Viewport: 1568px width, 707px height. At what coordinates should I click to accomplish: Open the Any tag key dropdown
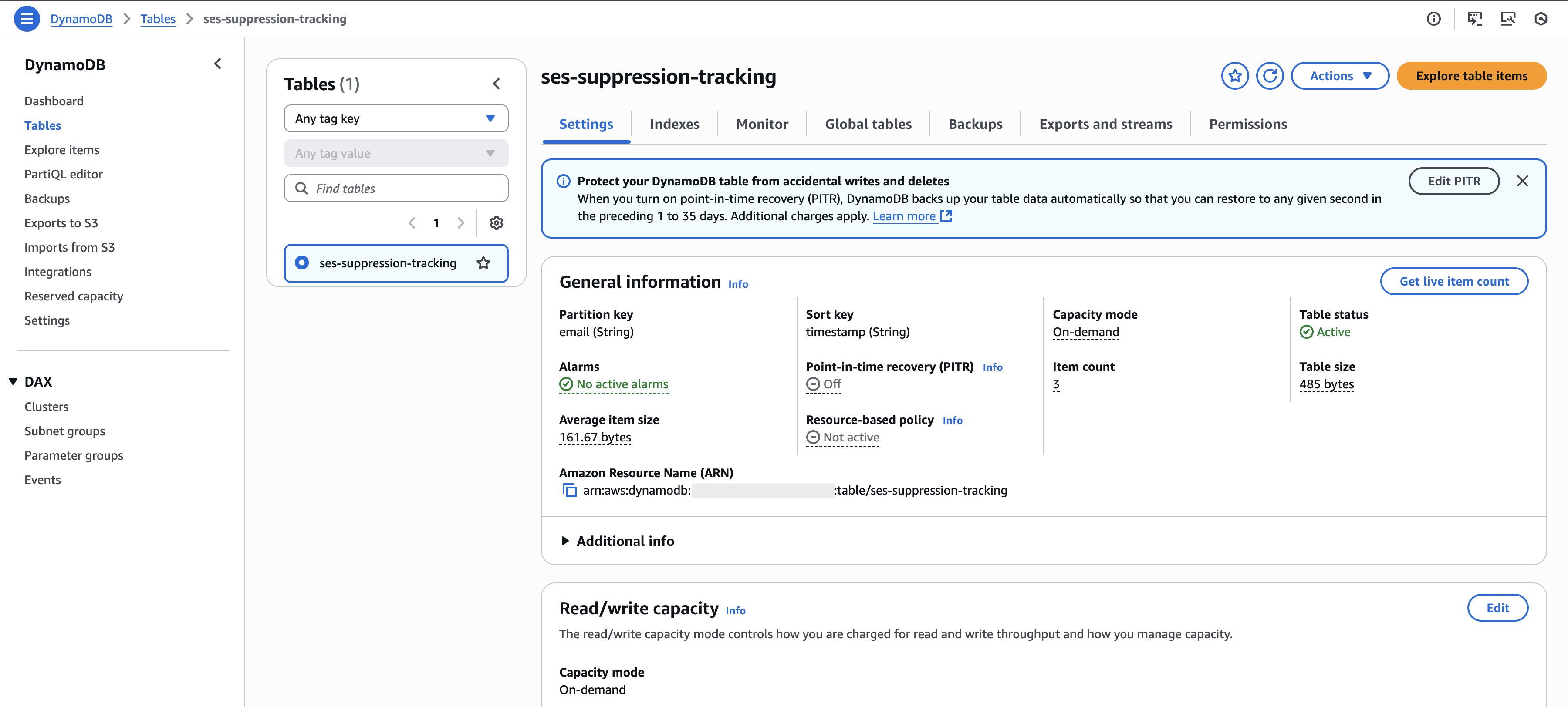point(395,119)
